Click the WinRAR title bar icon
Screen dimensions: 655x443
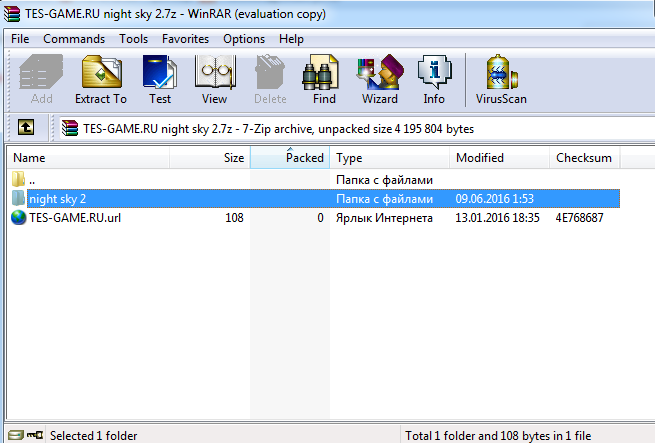tap(12, 13)
